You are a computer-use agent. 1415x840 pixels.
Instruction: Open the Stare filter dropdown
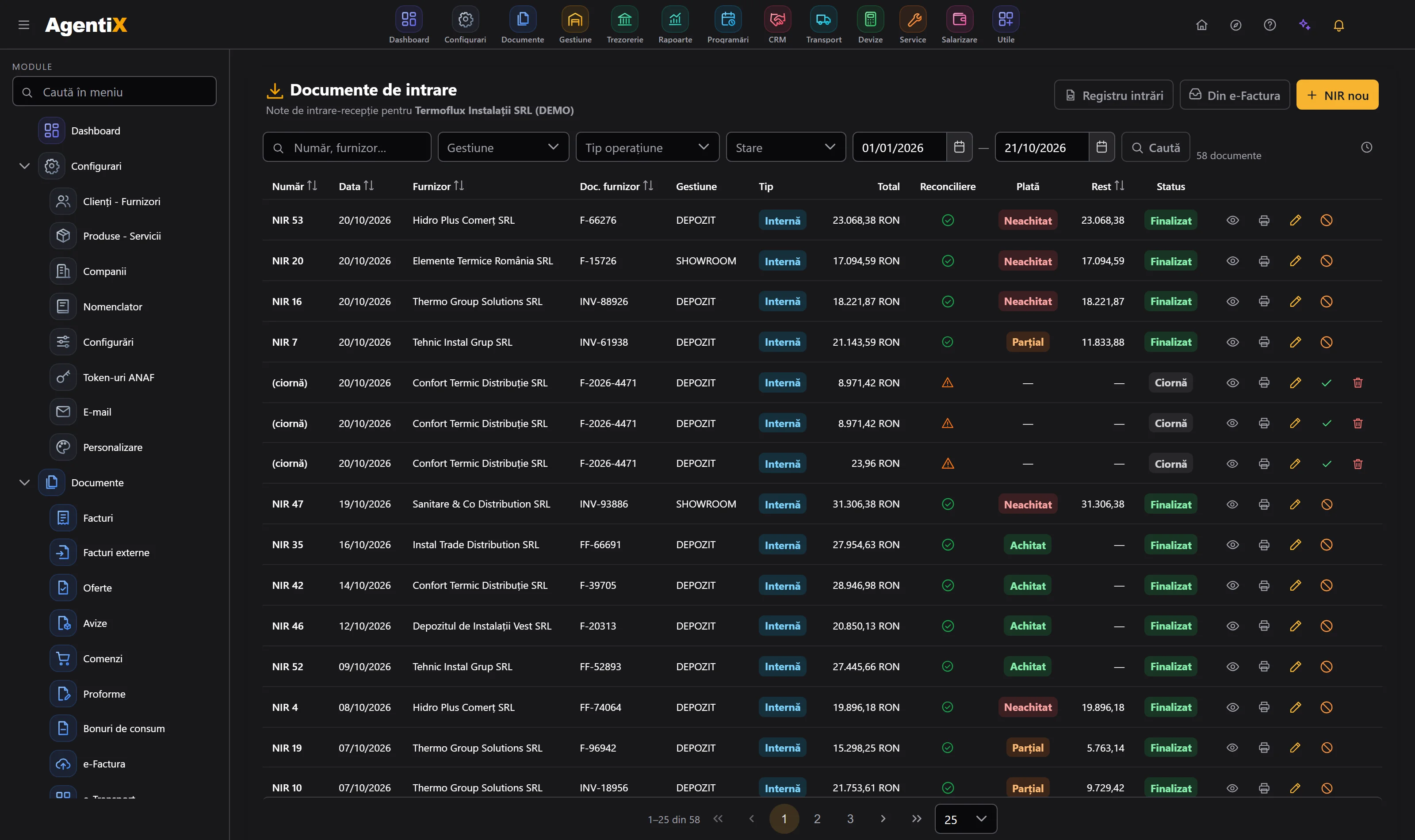click(786, 147)
